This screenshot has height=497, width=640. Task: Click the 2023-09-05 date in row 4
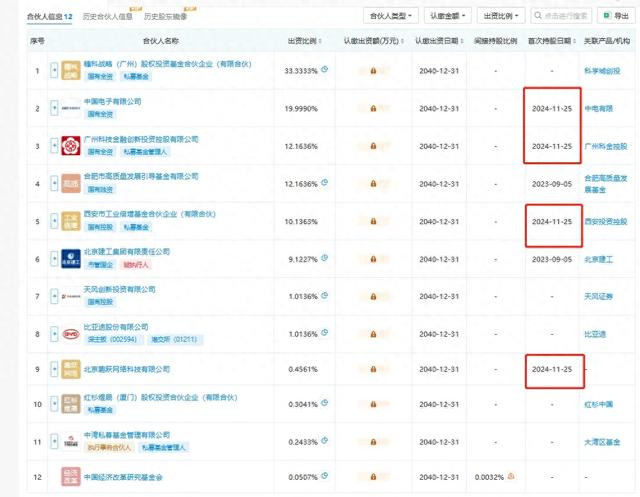click(552, 184)
